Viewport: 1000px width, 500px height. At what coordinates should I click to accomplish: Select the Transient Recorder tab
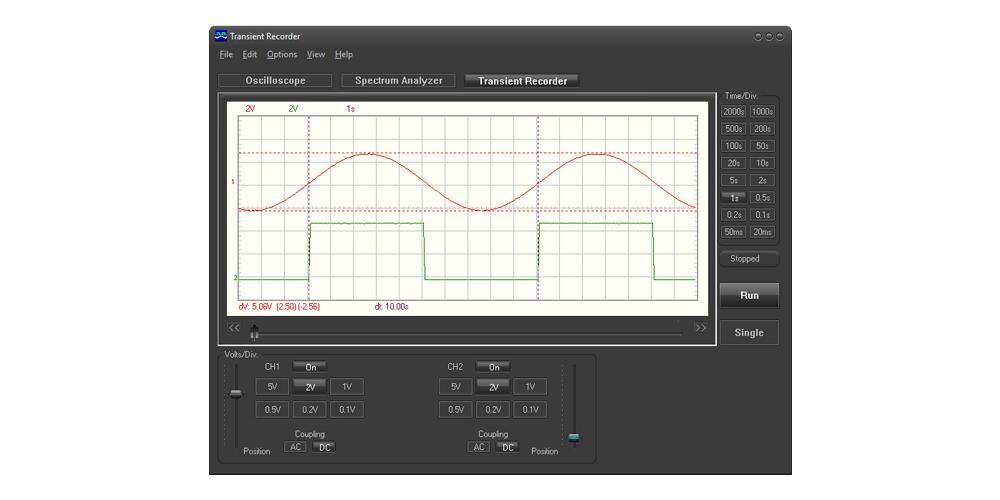pyautogui.click(x=522, y=81)
